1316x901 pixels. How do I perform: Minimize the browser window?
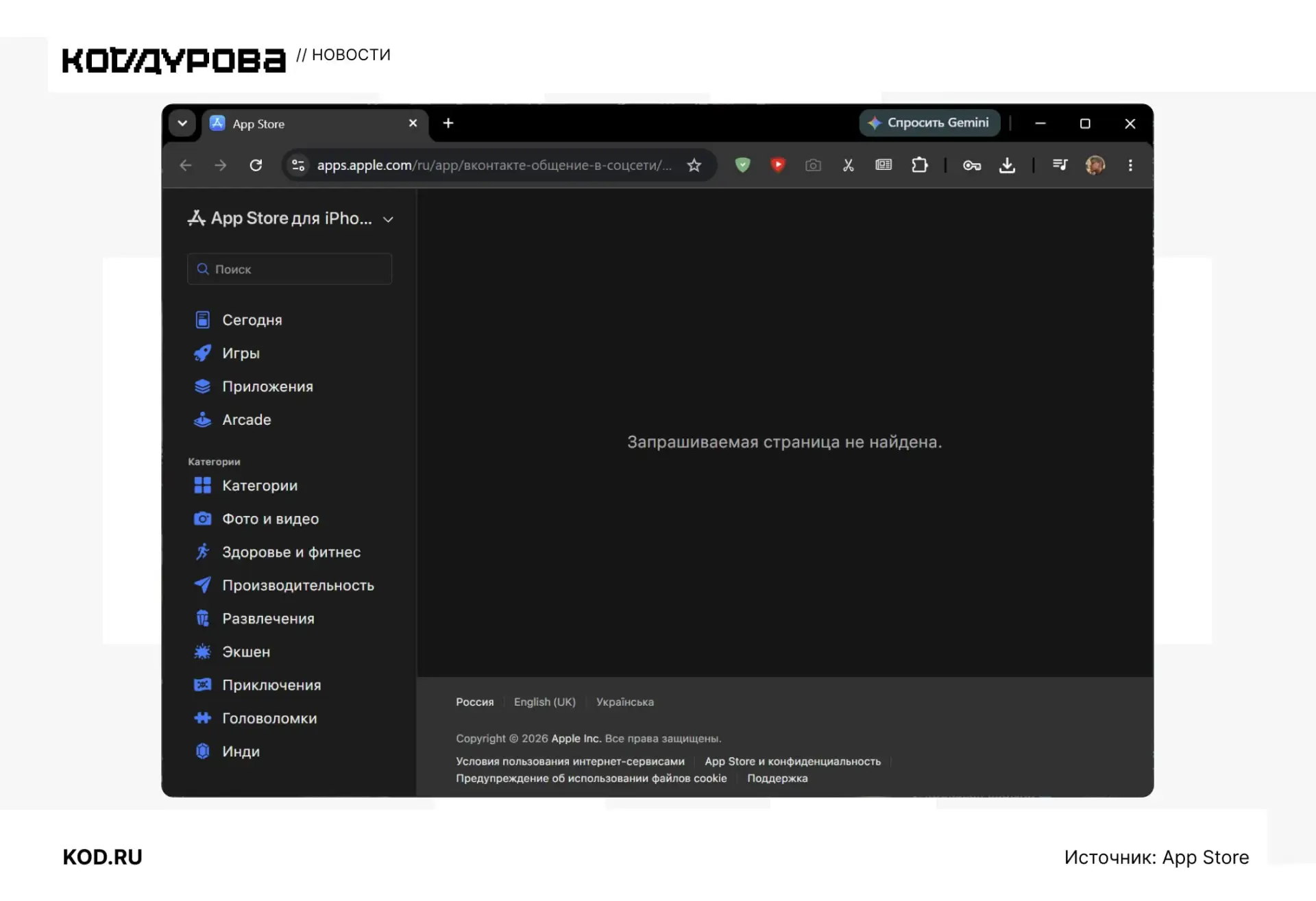point(1040,123)
